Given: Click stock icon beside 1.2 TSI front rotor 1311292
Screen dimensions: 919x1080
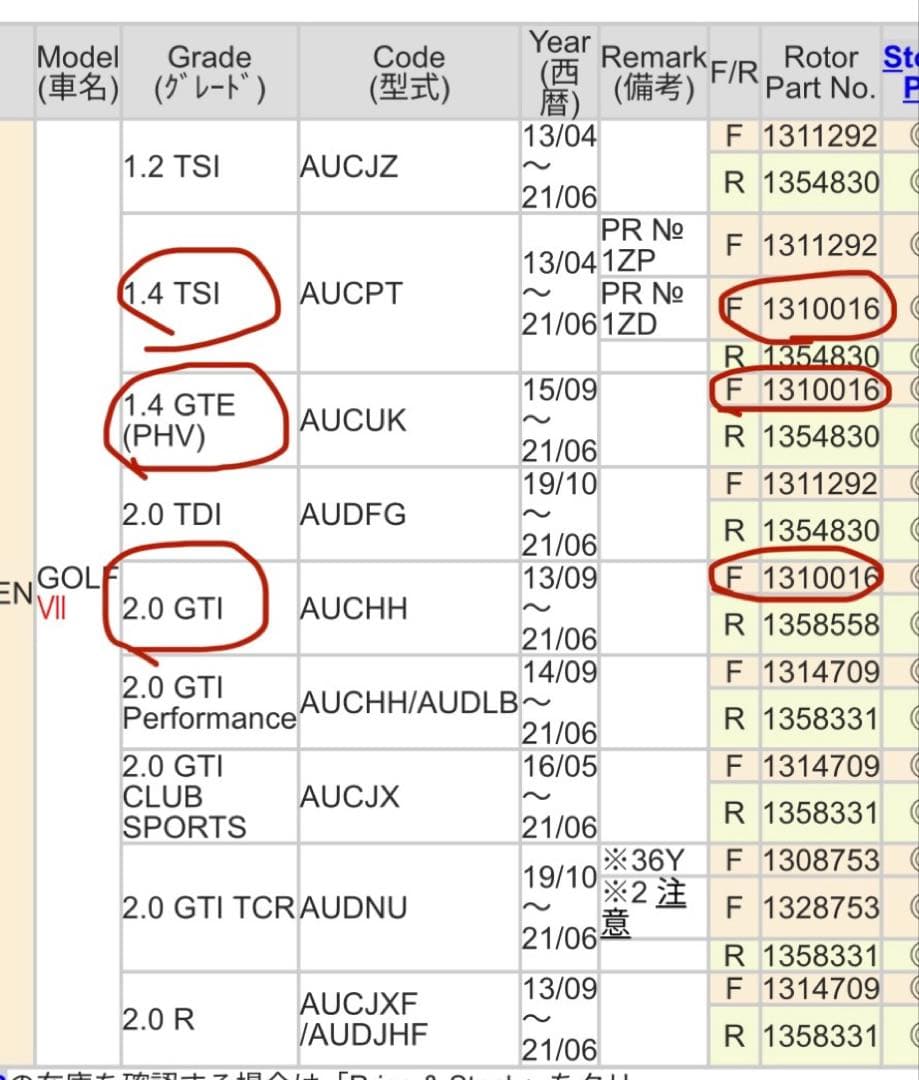Looking at the screenshot, I should pos(911,136).
